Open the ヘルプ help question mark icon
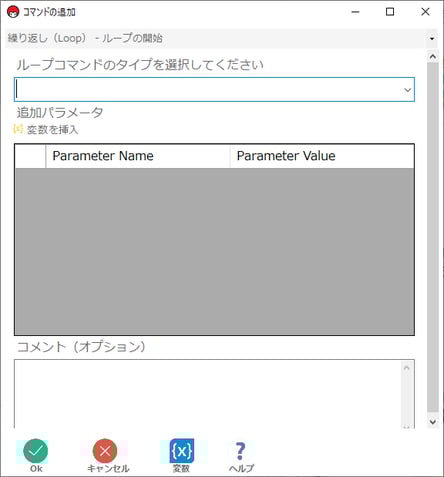 pos(240,451)
